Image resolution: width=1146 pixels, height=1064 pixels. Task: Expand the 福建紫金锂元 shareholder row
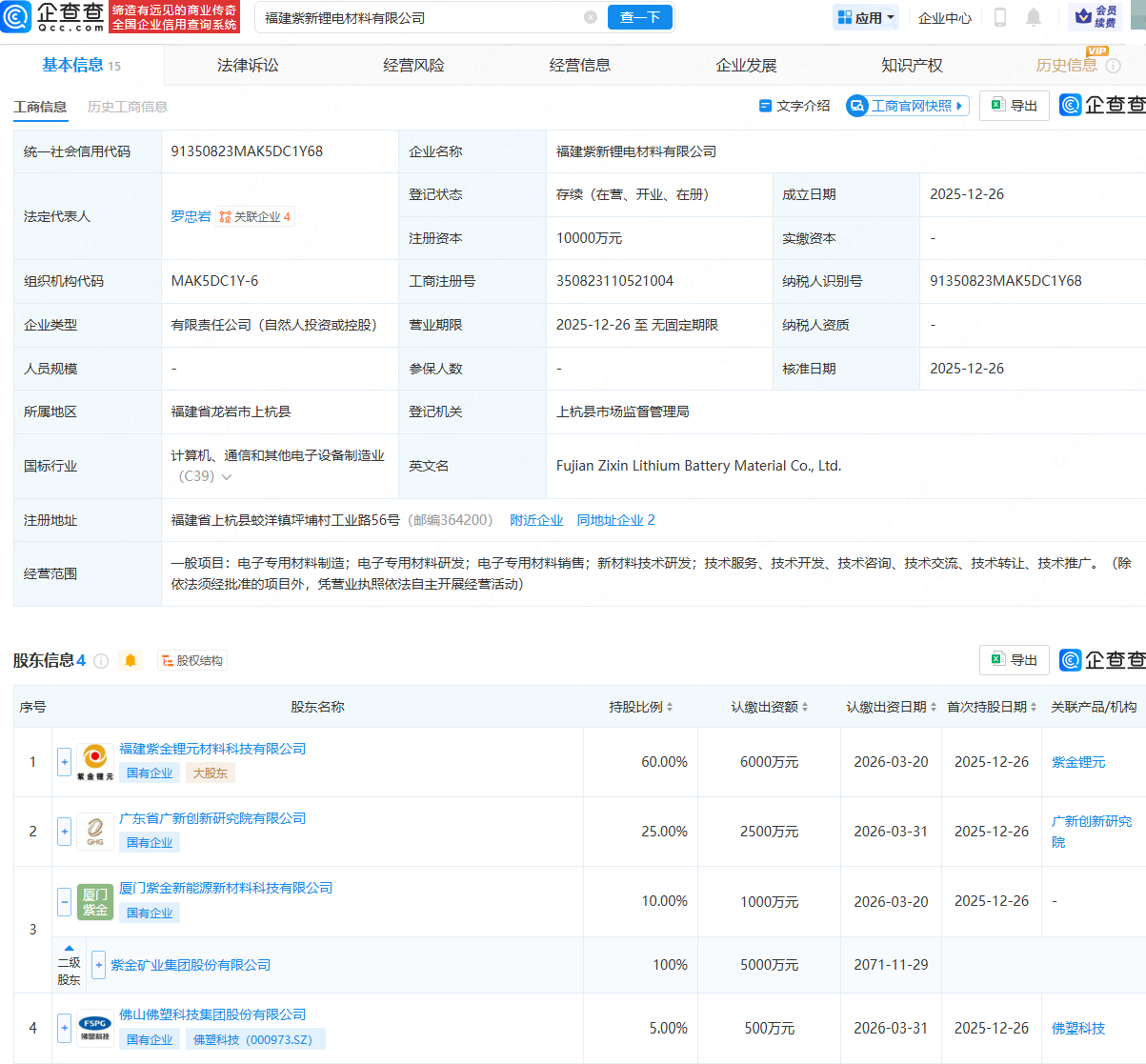pyautogui.click(x=64, y=762)
